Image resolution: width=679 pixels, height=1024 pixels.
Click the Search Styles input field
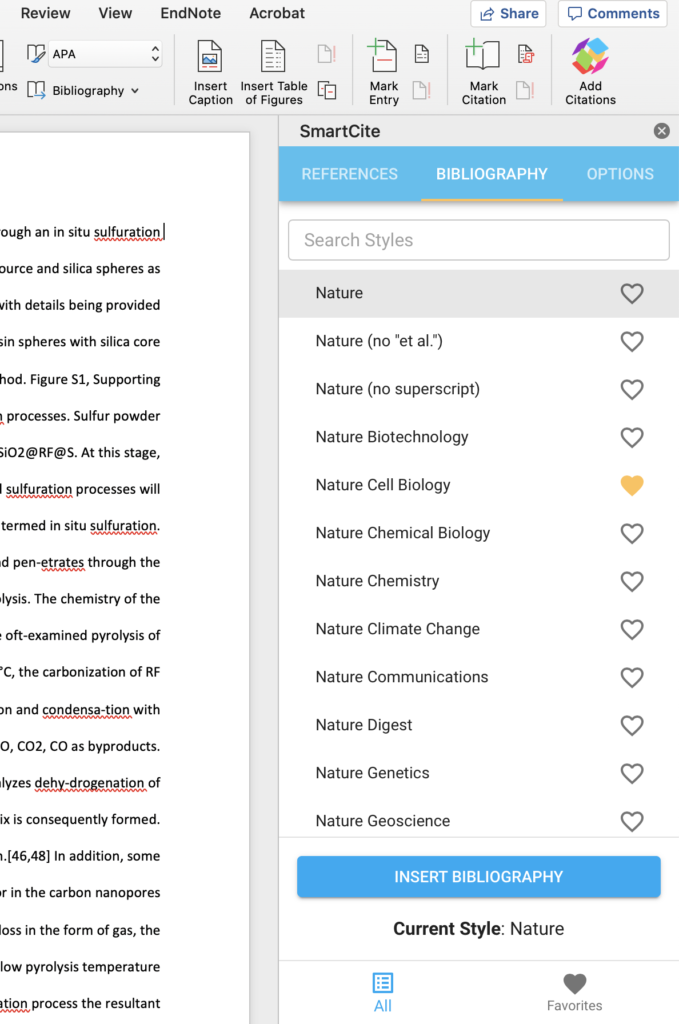click(x=479, y=240)
